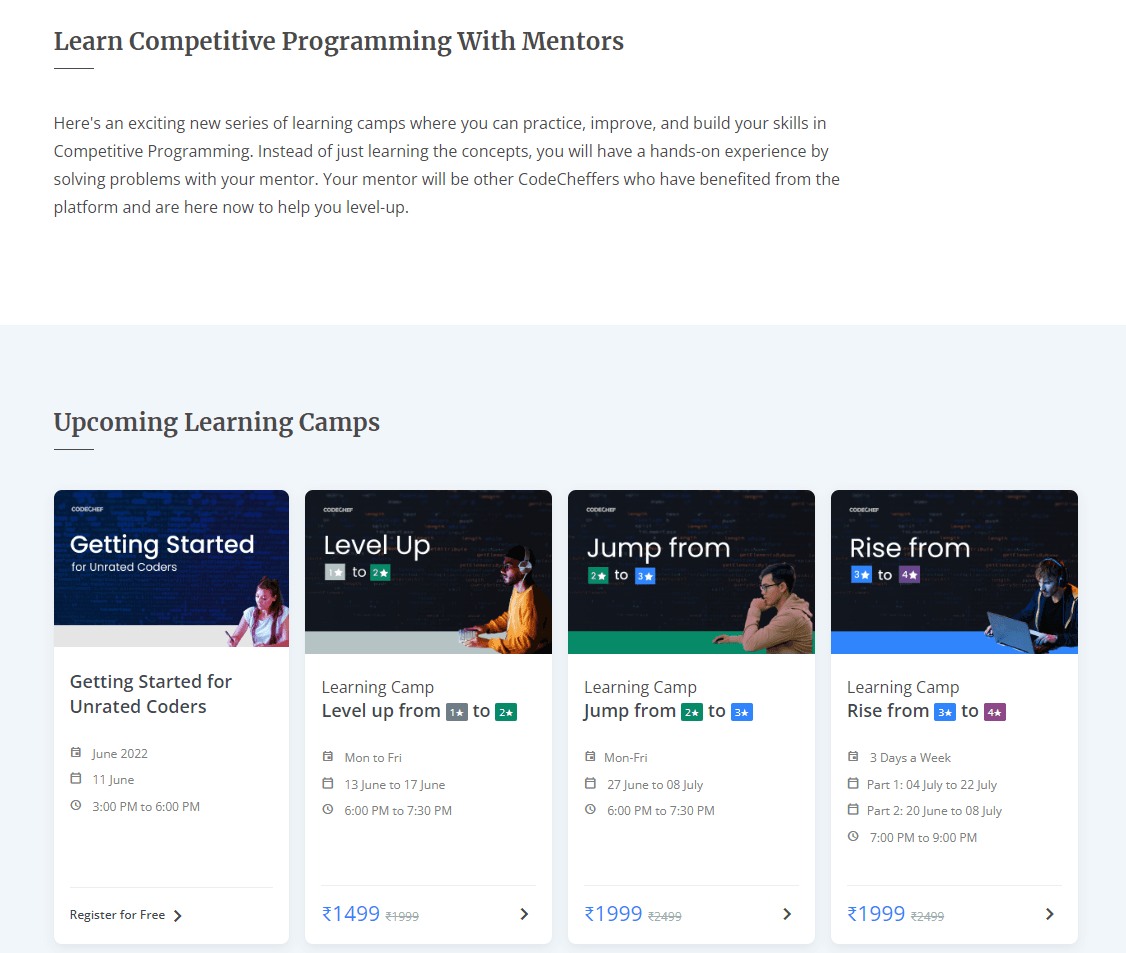Click clock icon on the Jump from card
Image resolution: width=1126 pixels, height=953 pixels.
click(590, 809)
